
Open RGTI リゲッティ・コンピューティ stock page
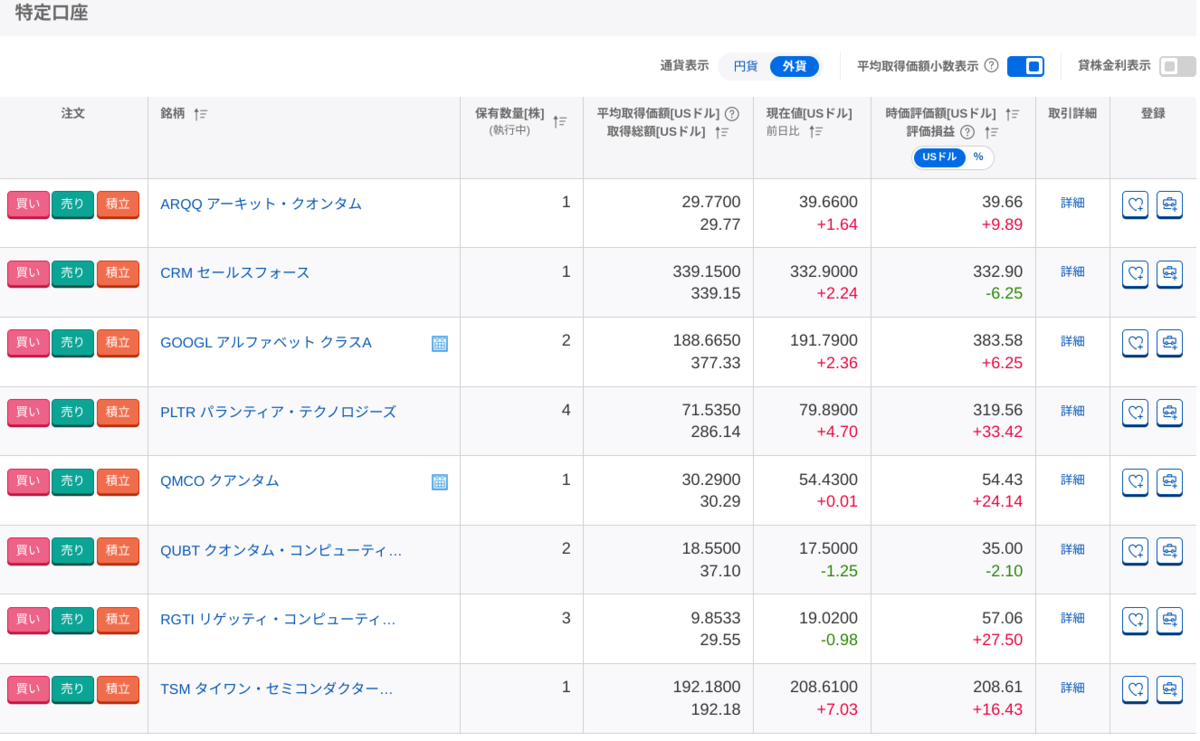(278, 619)
